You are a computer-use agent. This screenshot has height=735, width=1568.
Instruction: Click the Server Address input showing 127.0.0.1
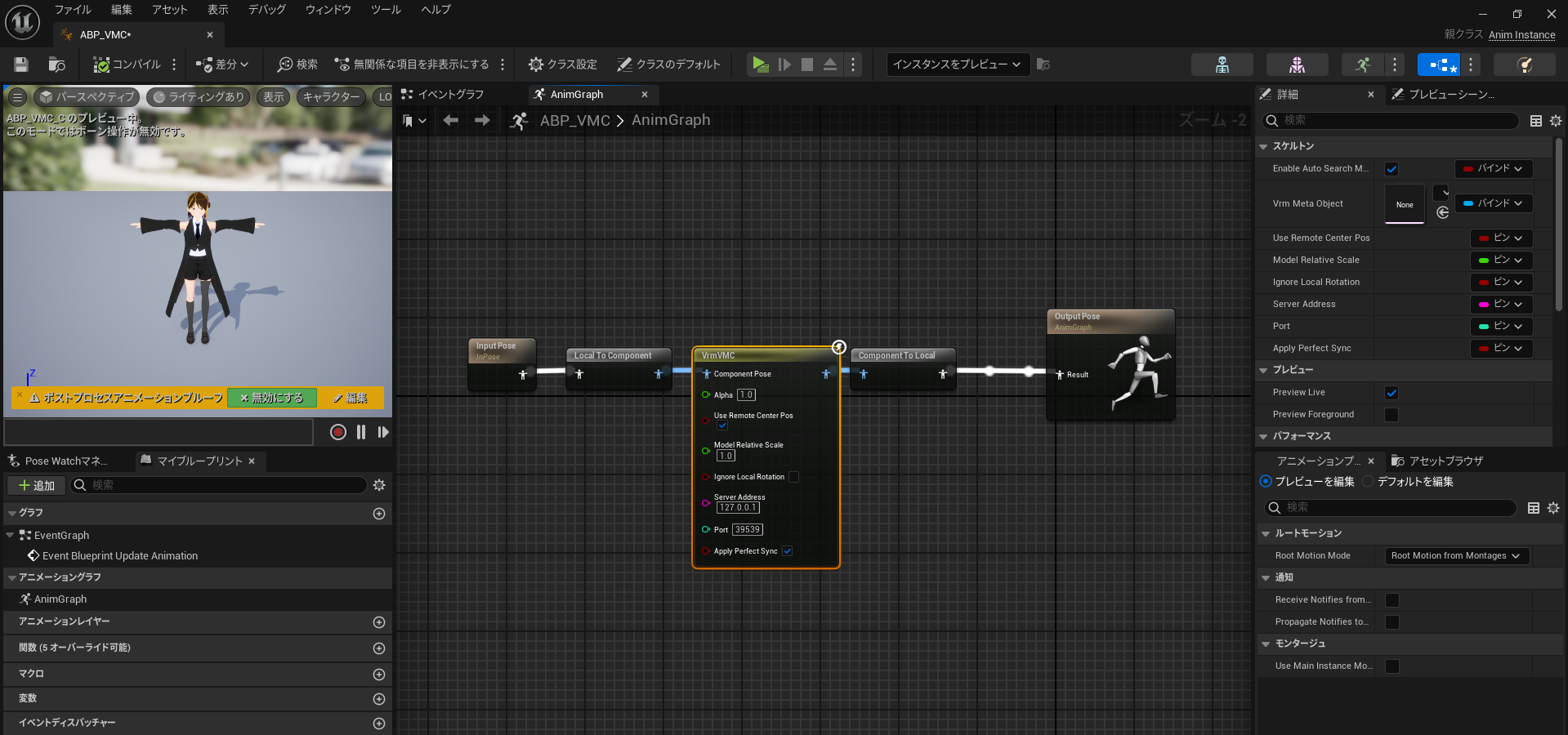coord(738,507)
